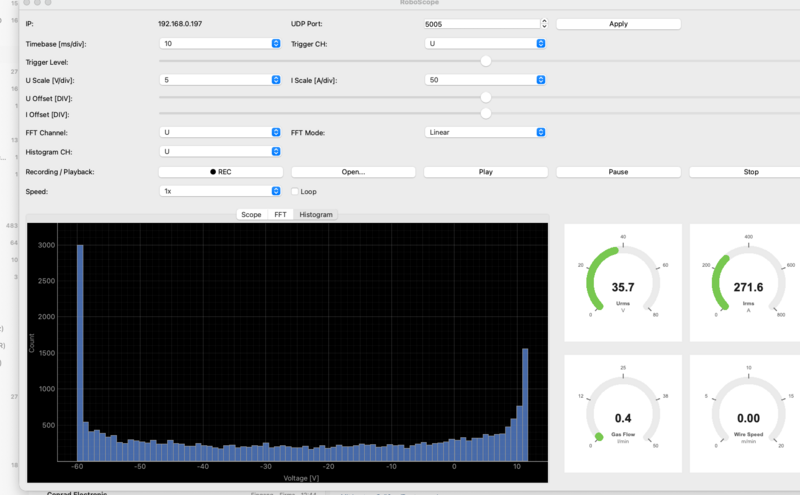
Task: Click the Trigger Level slider handle
Action: 486,61
